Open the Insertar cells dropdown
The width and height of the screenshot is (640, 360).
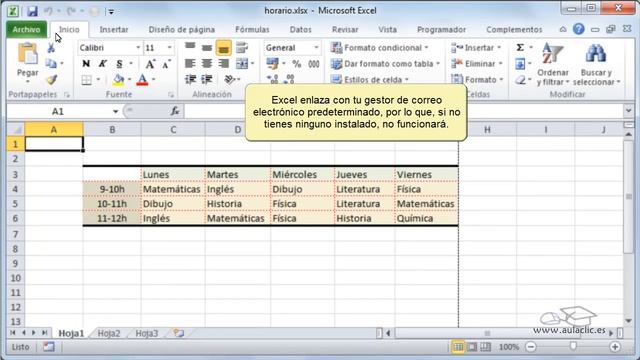[476, 48]
